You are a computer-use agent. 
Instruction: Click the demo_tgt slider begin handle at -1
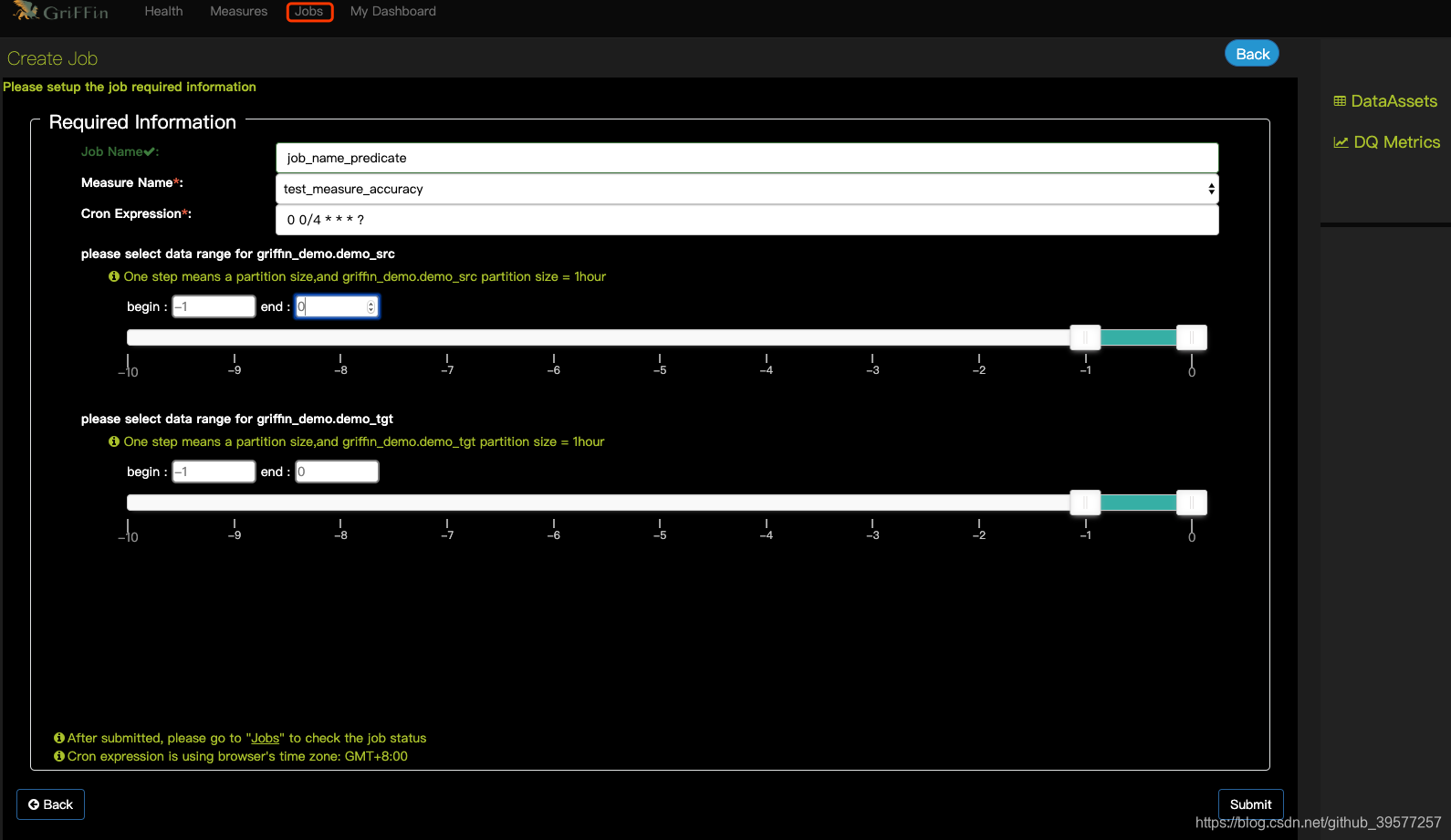click(1085, 503)
